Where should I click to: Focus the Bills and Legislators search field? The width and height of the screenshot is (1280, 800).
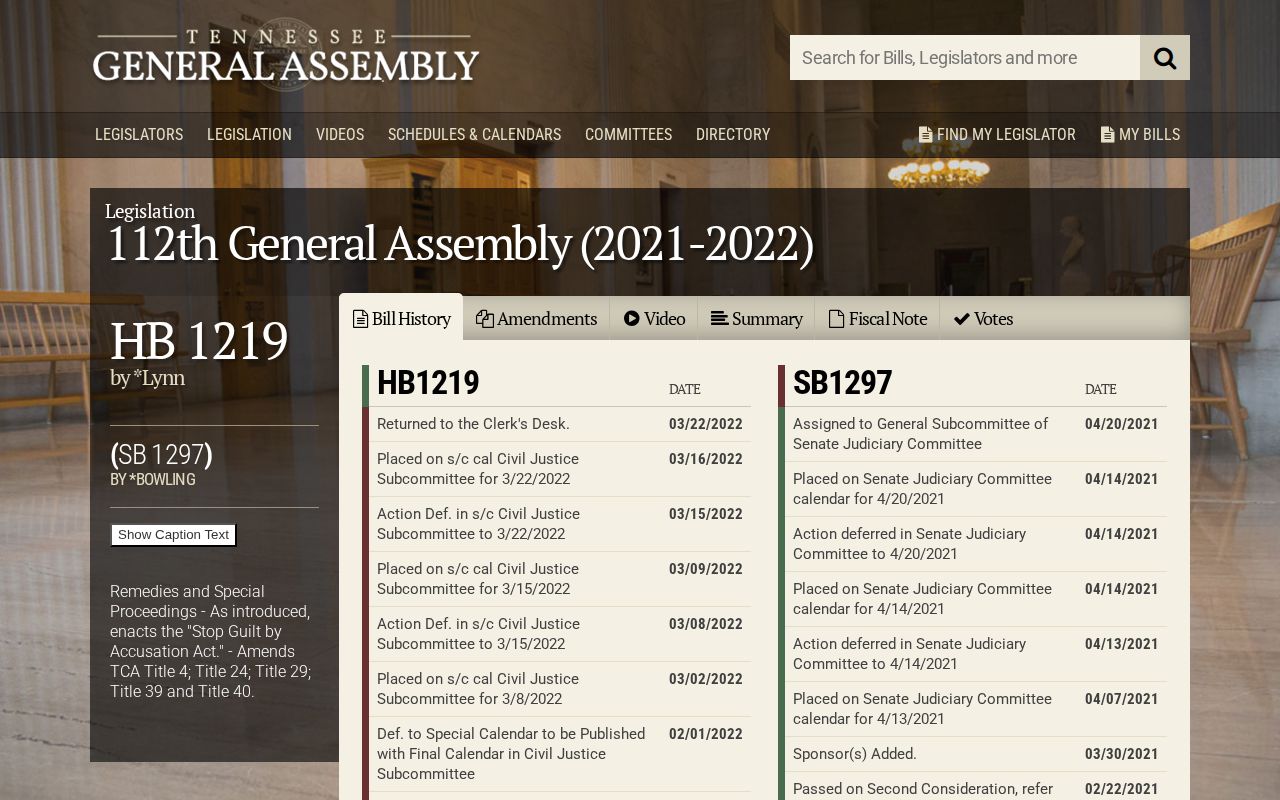[965, 58]
